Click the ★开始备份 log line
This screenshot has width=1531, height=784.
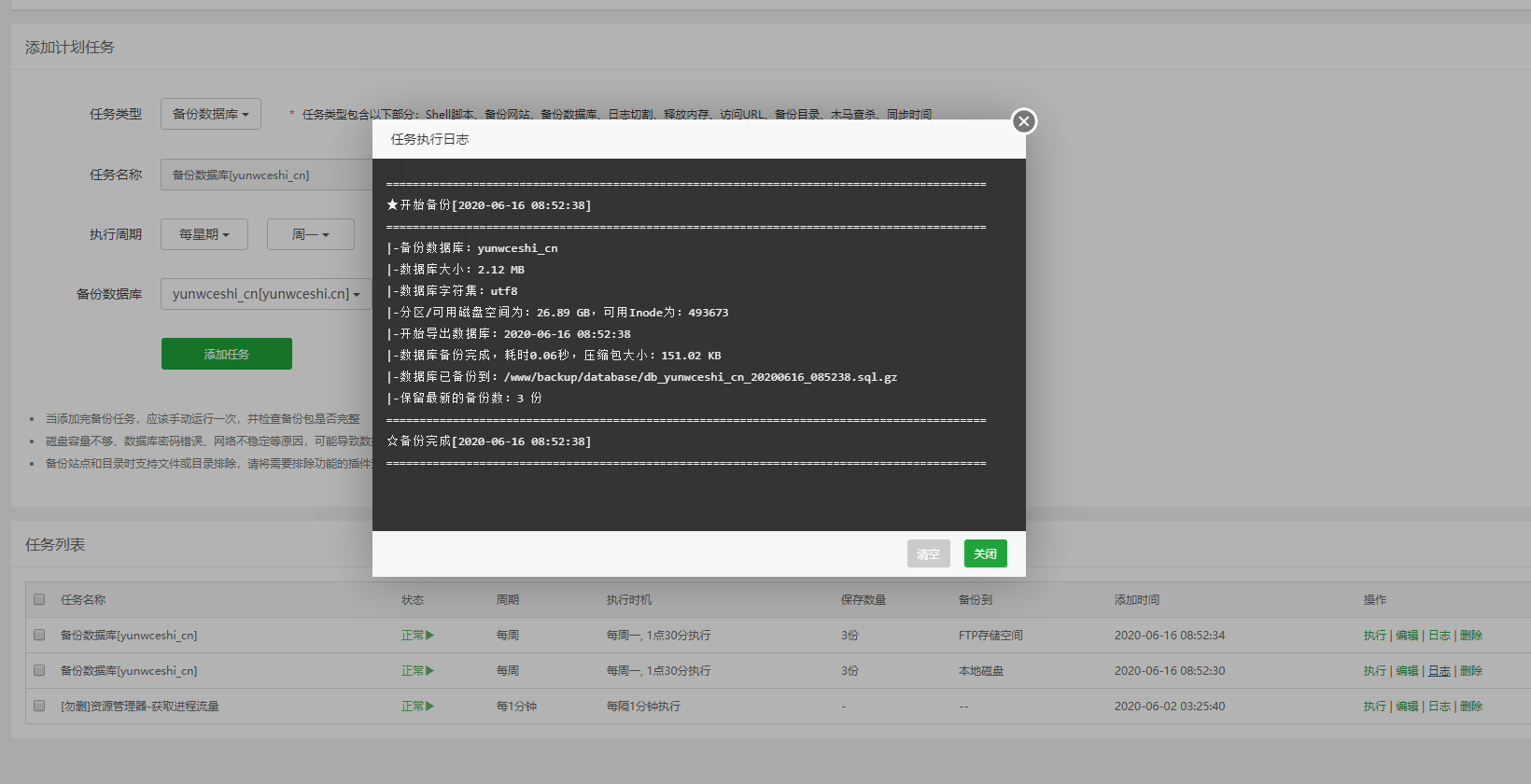coord(489,205)
